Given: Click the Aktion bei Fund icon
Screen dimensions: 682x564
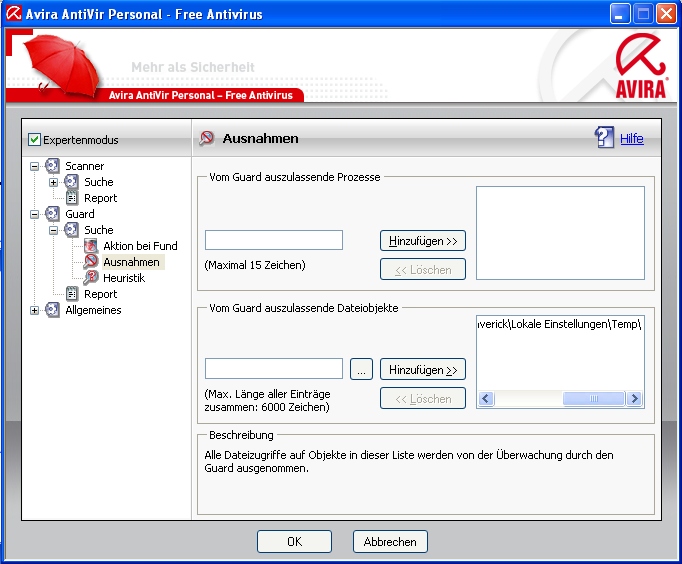Looking at the screenshot, I should coord(91,246).
